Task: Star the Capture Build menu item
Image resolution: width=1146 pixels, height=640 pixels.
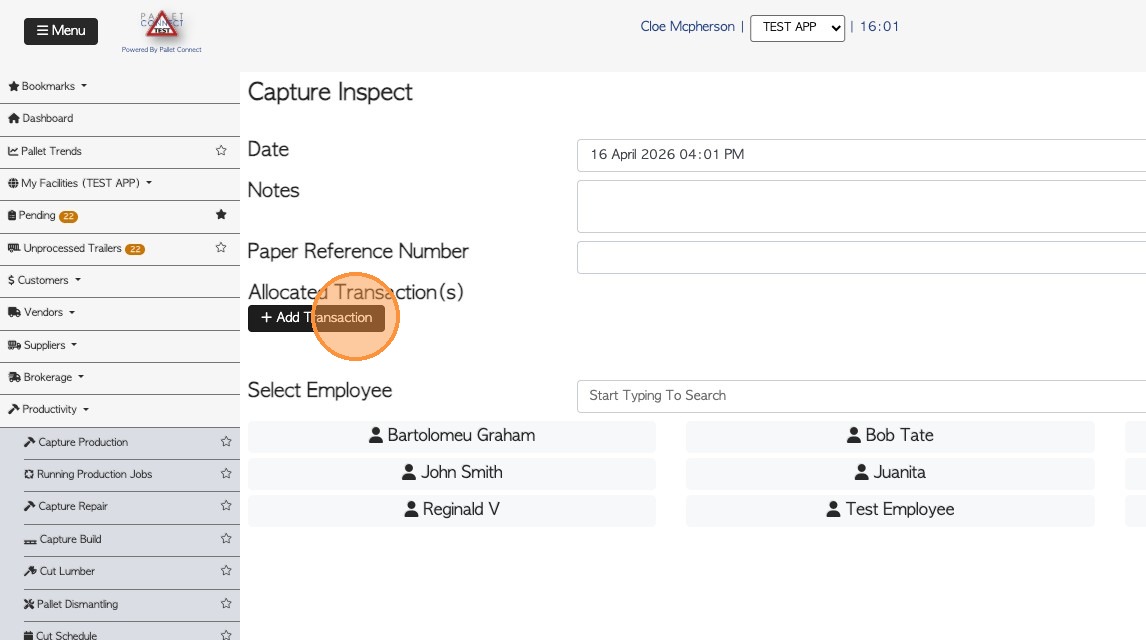Action: pyautogui.click(x=226, y=539)
